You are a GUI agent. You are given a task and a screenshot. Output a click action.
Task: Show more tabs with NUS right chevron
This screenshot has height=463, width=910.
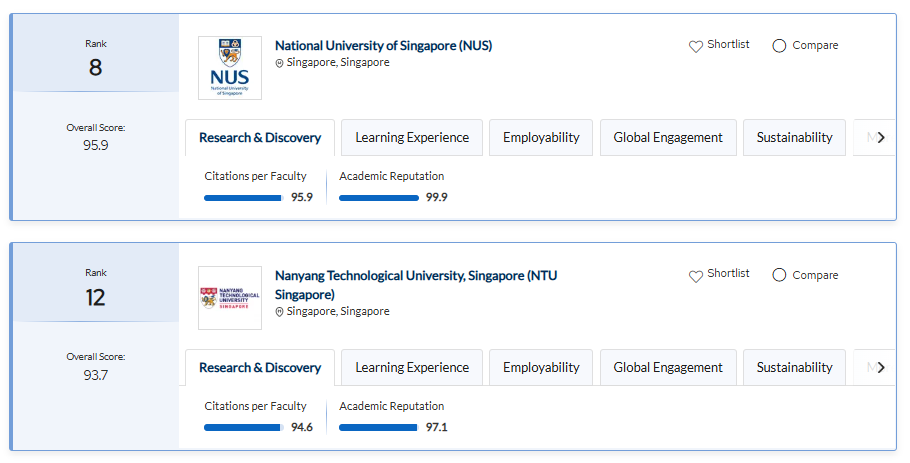881,138
